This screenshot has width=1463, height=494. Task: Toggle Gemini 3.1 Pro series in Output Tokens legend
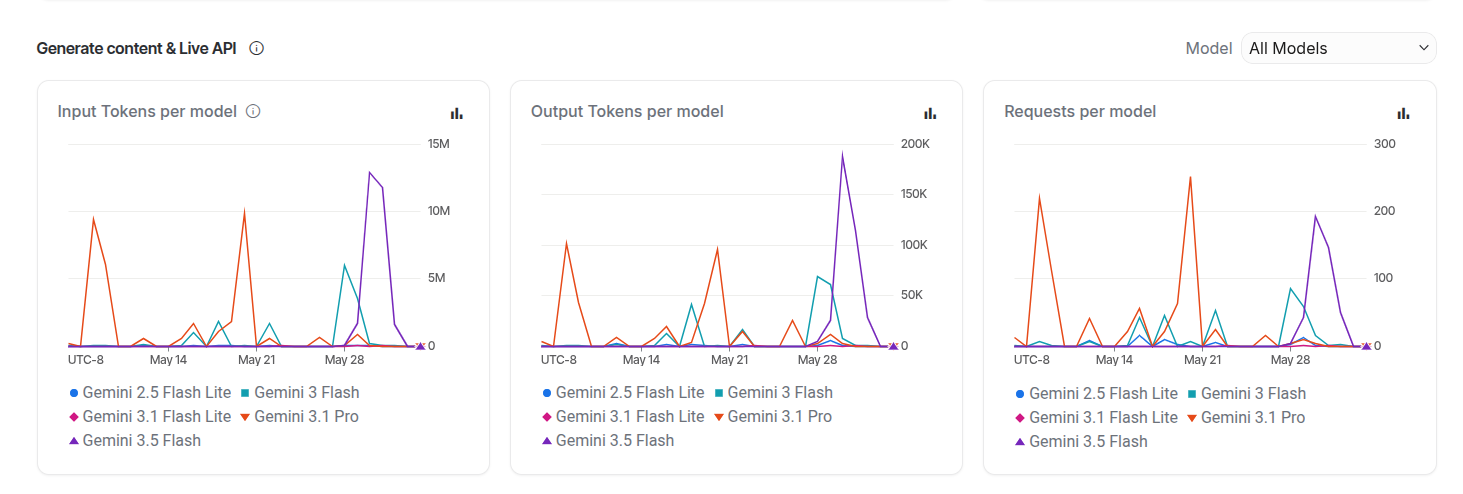click(x=773, y=416)
